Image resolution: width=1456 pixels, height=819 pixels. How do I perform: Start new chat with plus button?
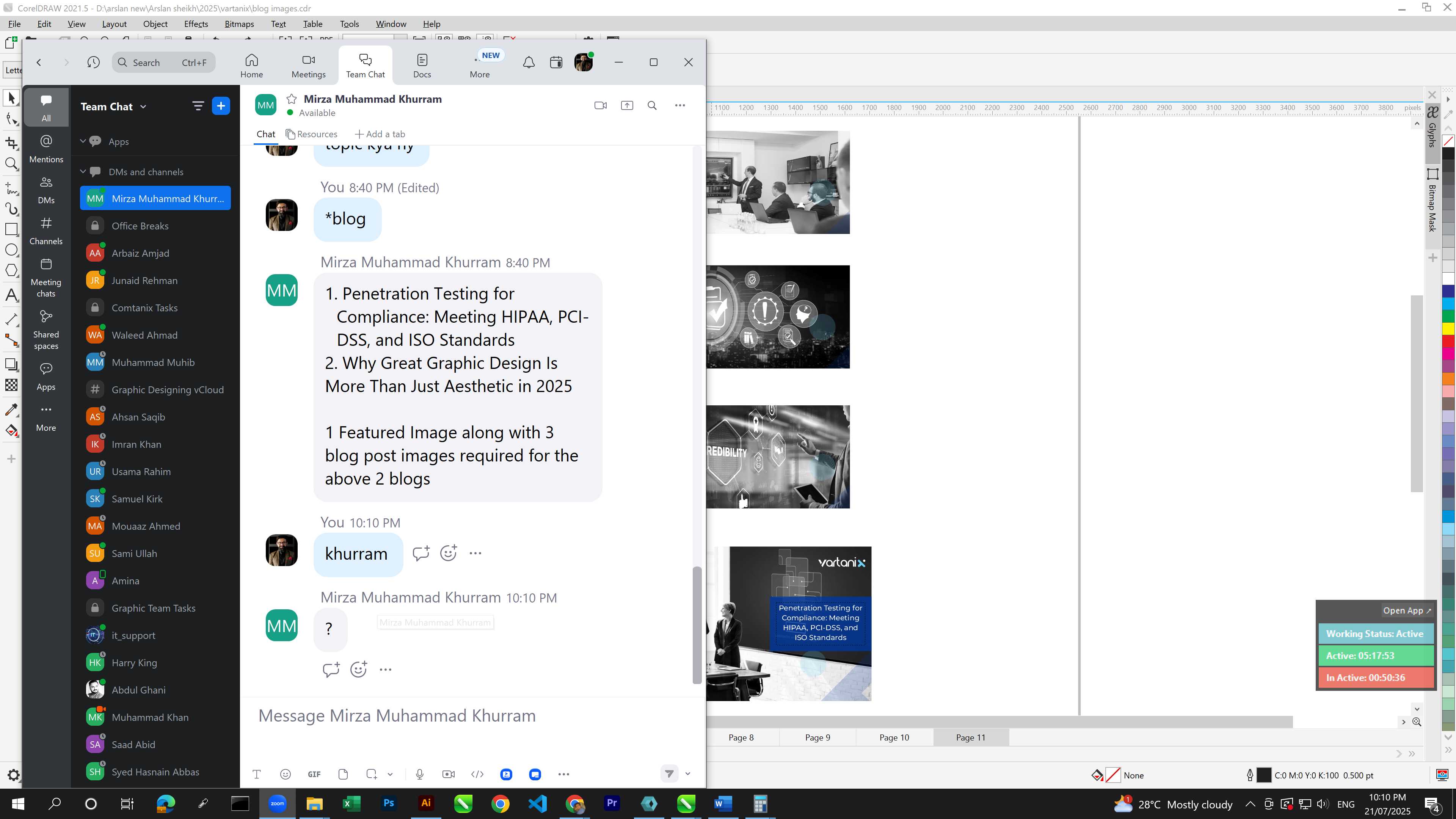click(x=221, y=106)
